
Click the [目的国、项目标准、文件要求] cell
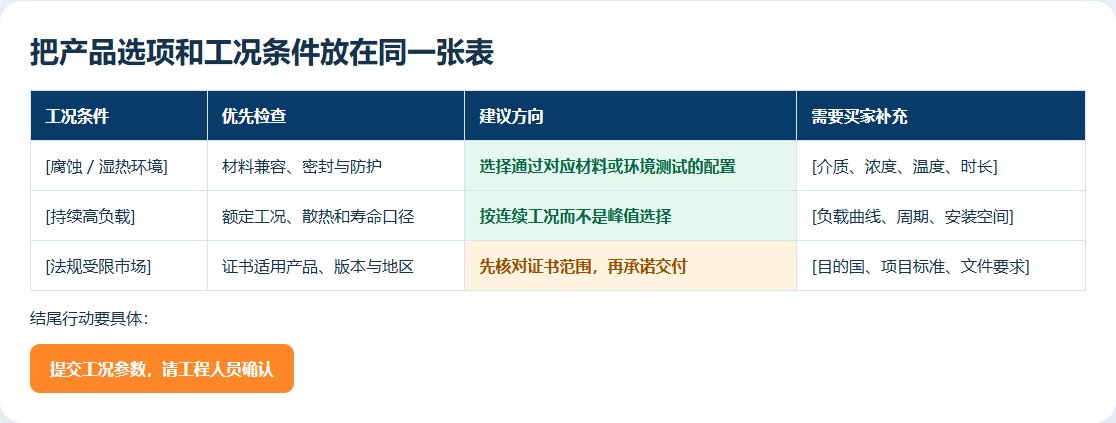[x=941, y=266]
